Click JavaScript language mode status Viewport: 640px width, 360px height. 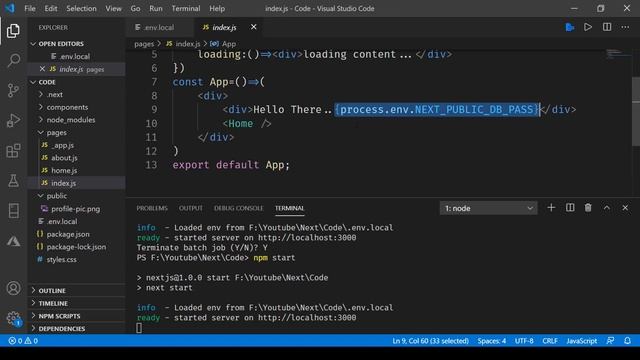[x=582, y=341]
